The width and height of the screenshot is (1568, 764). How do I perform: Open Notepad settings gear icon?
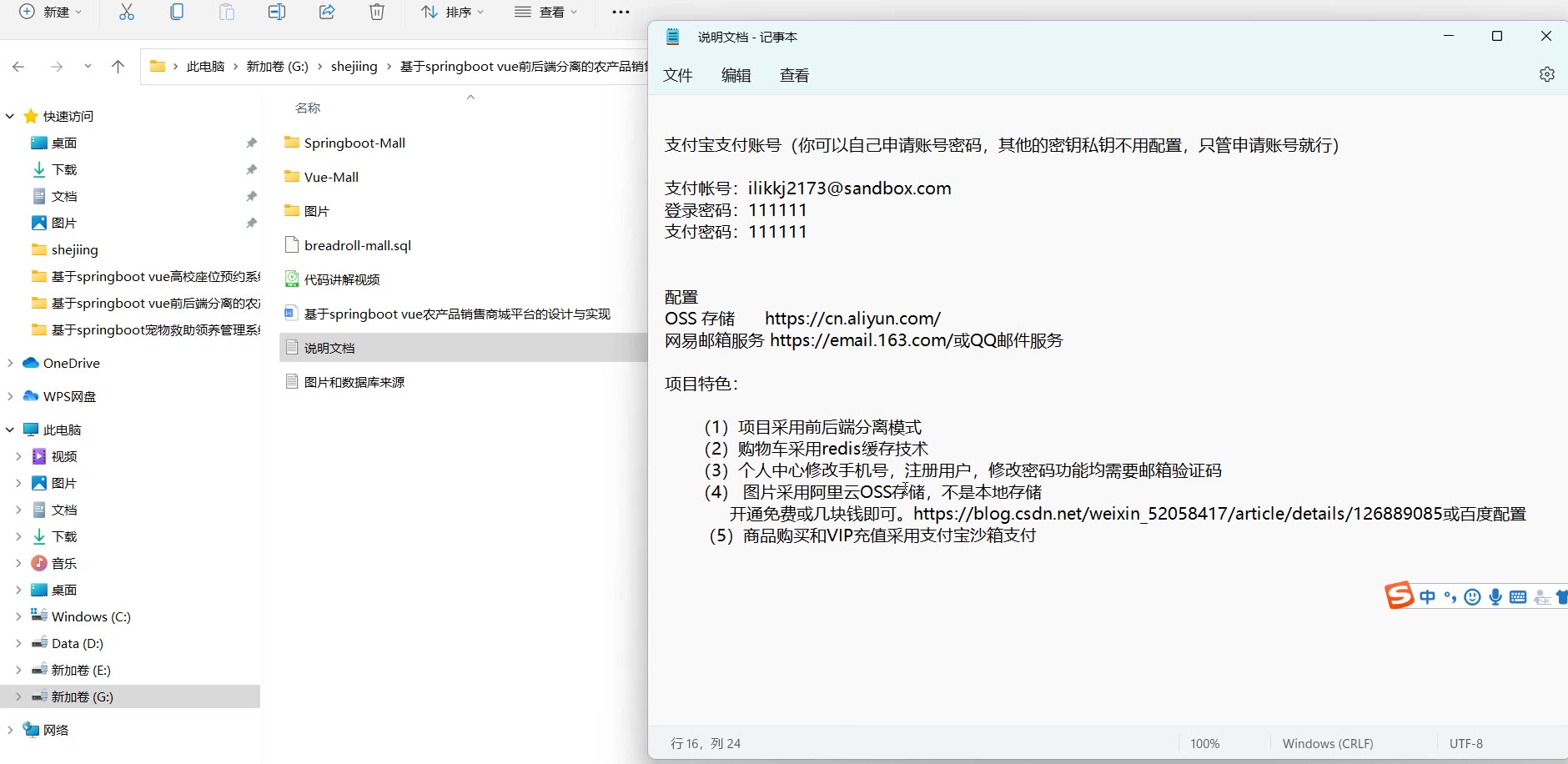point(1546,74)
